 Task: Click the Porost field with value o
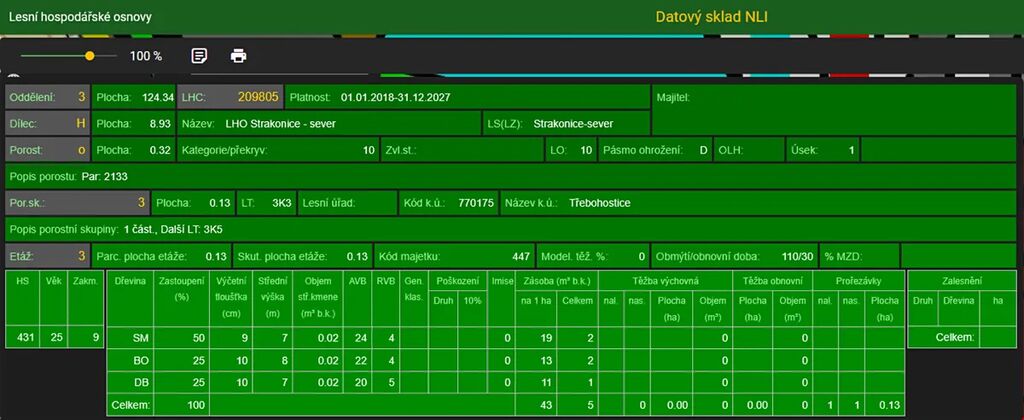coord(47,150)
